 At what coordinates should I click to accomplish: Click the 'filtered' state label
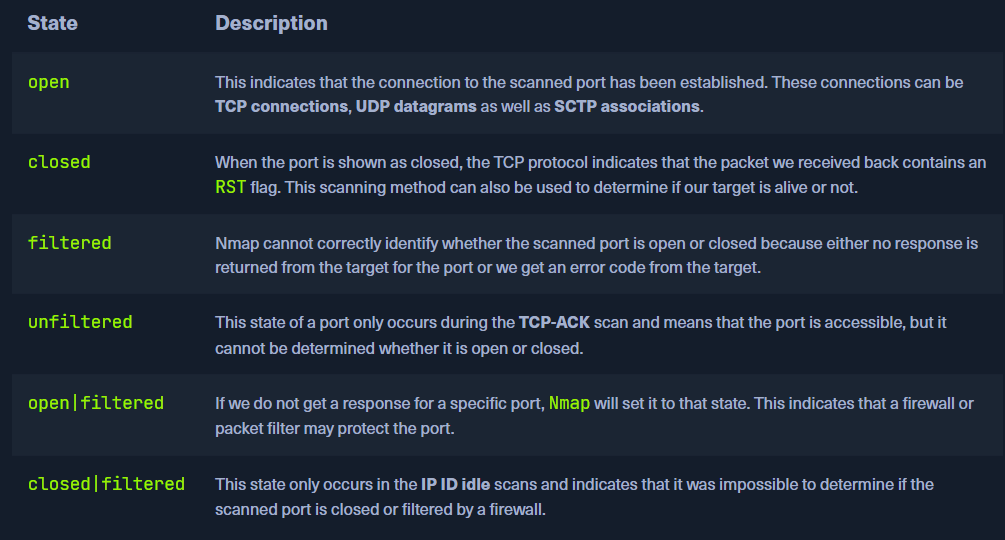(69, 243)
